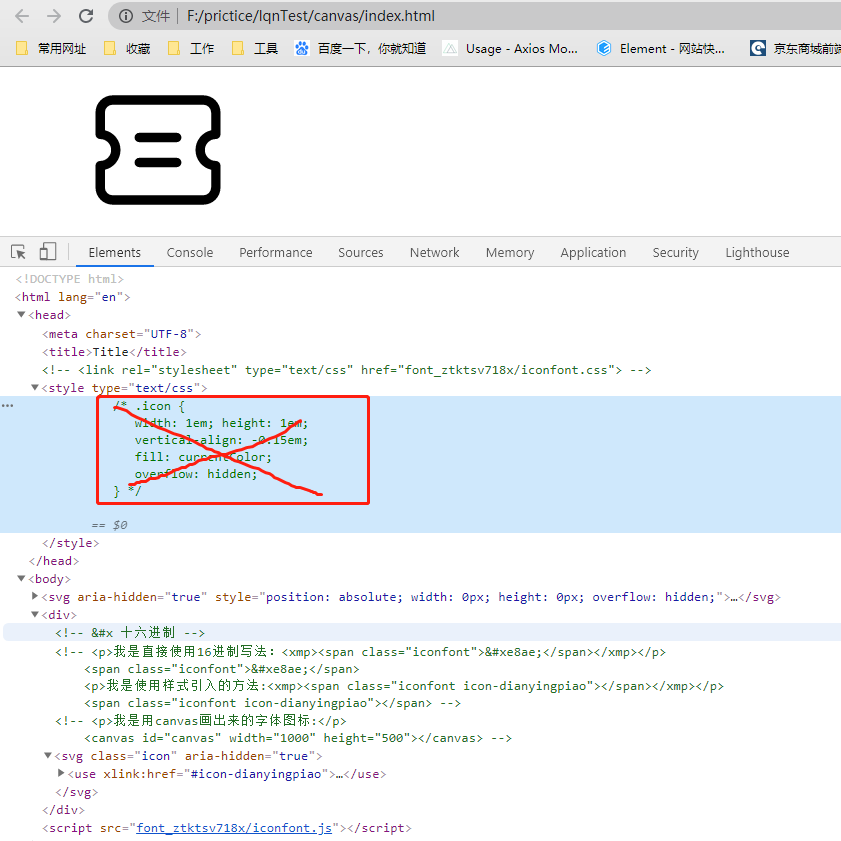Open the 京东商城 bookmark
Screen dimensions: 841x841
(795, 49)
